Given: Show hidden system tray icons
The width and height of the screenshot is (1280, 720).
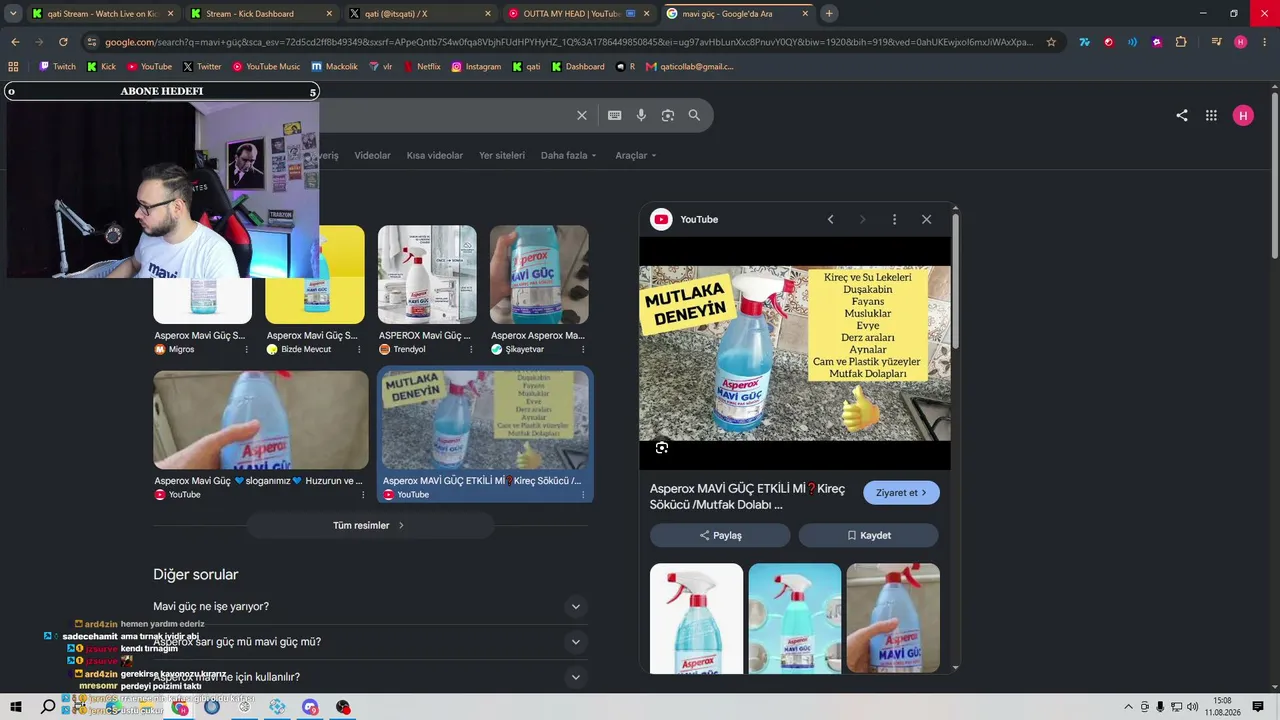Looking at the screenshot, I should tap(1129, 707).
